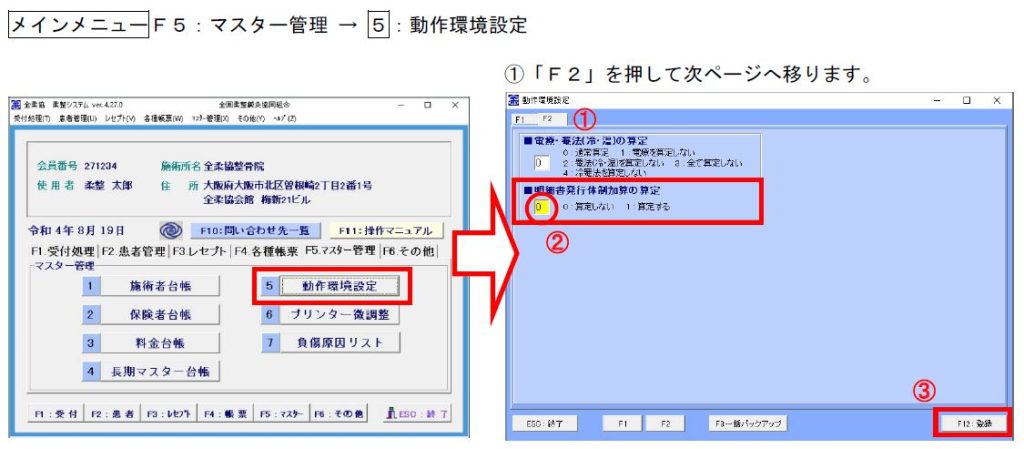This screenshot has height=449, width=1024.
Task: Click number 7 tile beside 負傷原因リスト
Action: (x=269, y=342)
